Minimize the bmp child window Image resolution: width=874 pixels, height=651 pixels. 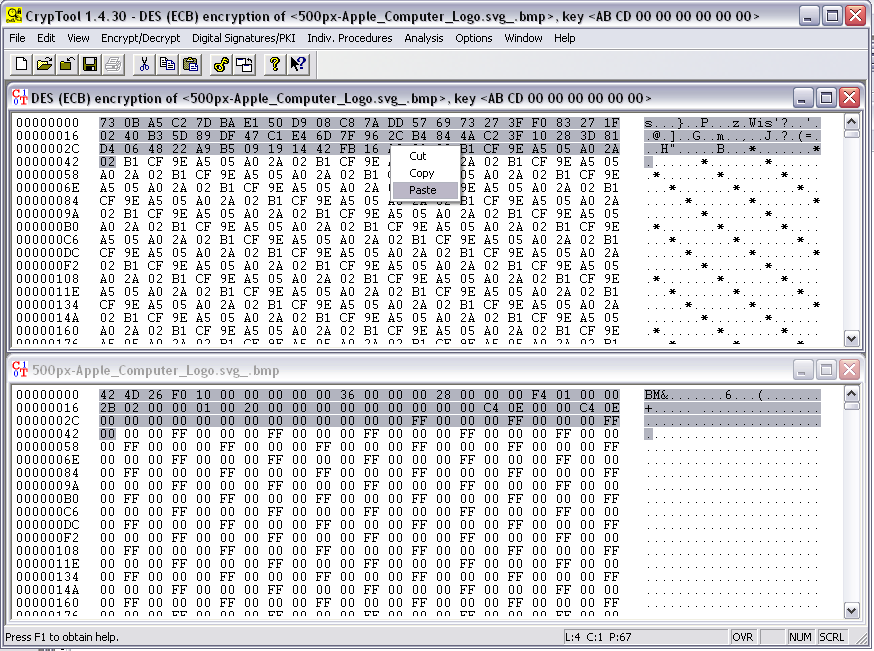(802, 370)
